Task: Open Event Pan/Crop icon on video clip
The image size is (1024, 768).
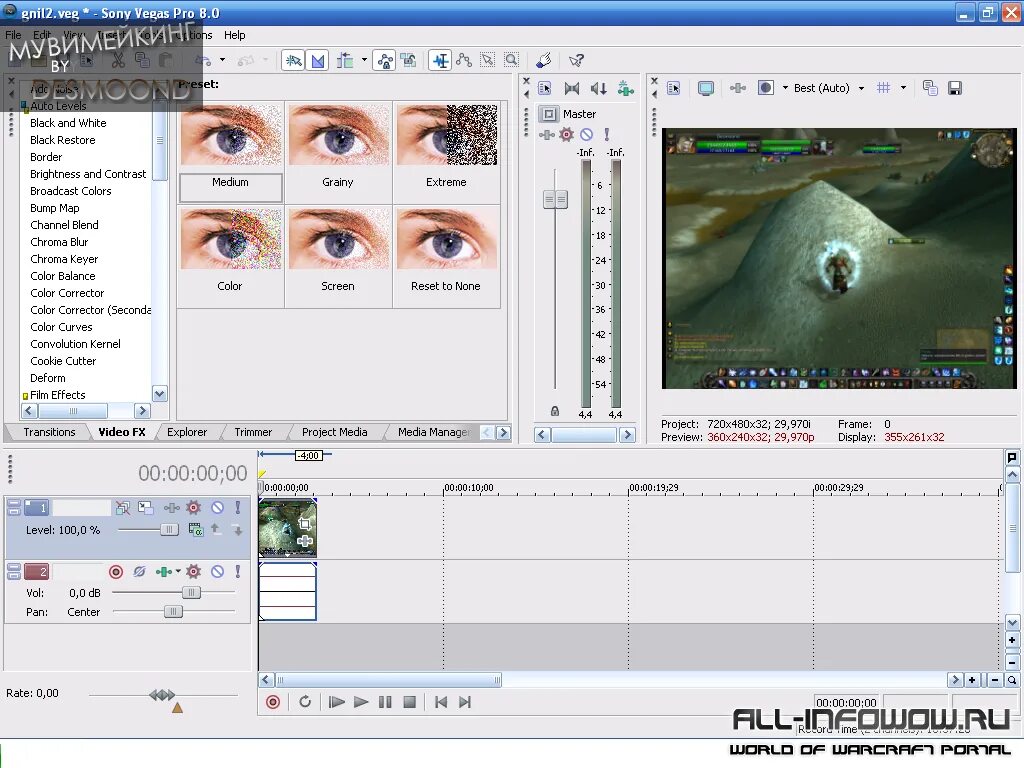Action: pyautogui.click(x=304, y=523)
